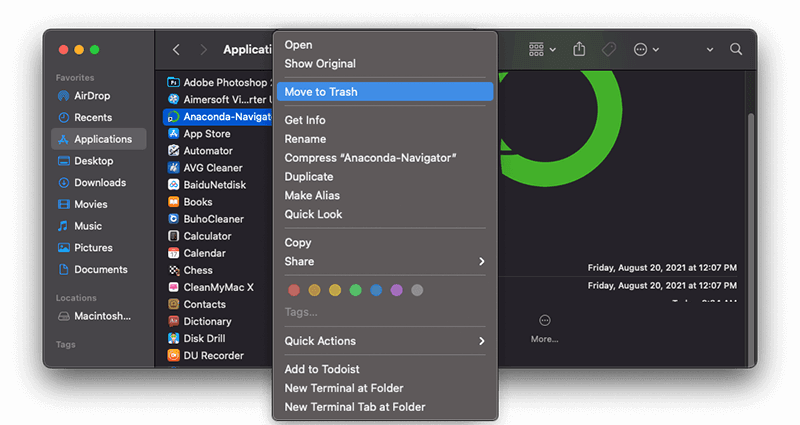Open the view grouping dropdown in toolbar

pos(542,49)
